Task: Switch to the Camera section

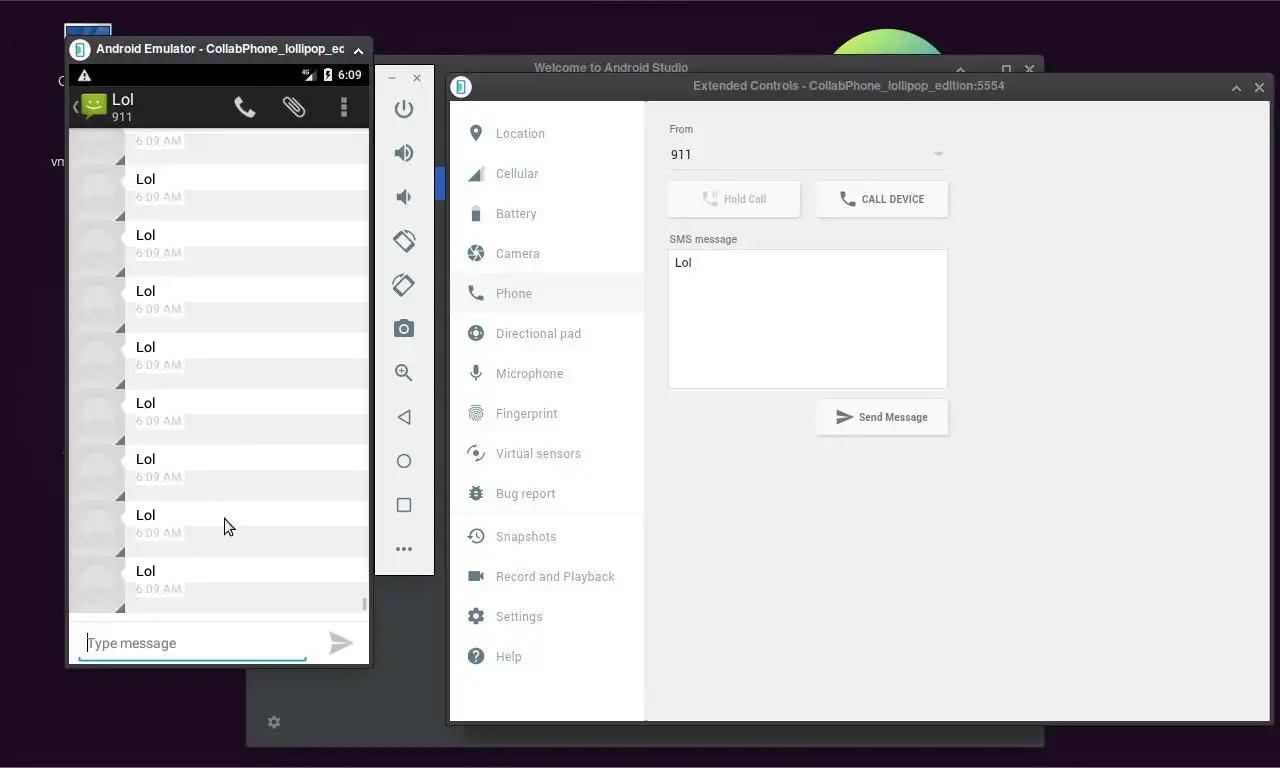Action: click(x=547, y=253)
